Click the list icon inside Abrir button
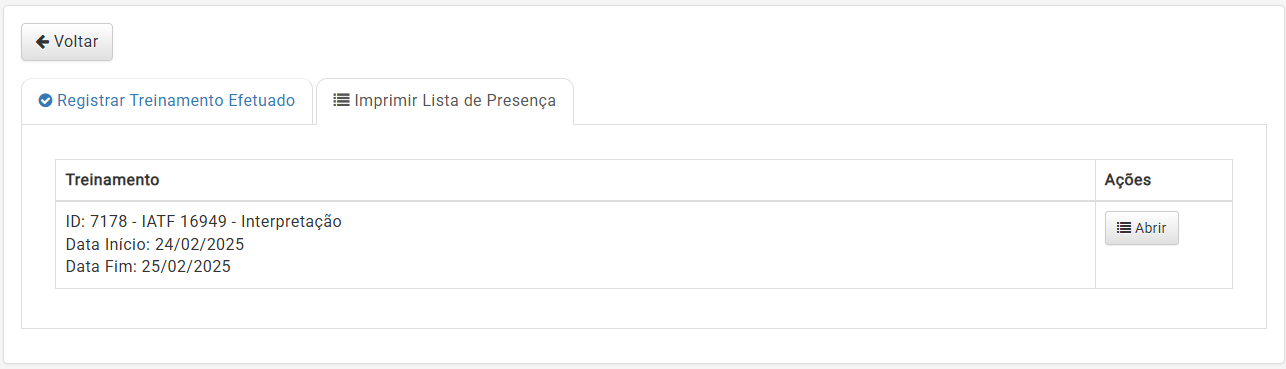The image size is (1286, 369). (1124, 228)
